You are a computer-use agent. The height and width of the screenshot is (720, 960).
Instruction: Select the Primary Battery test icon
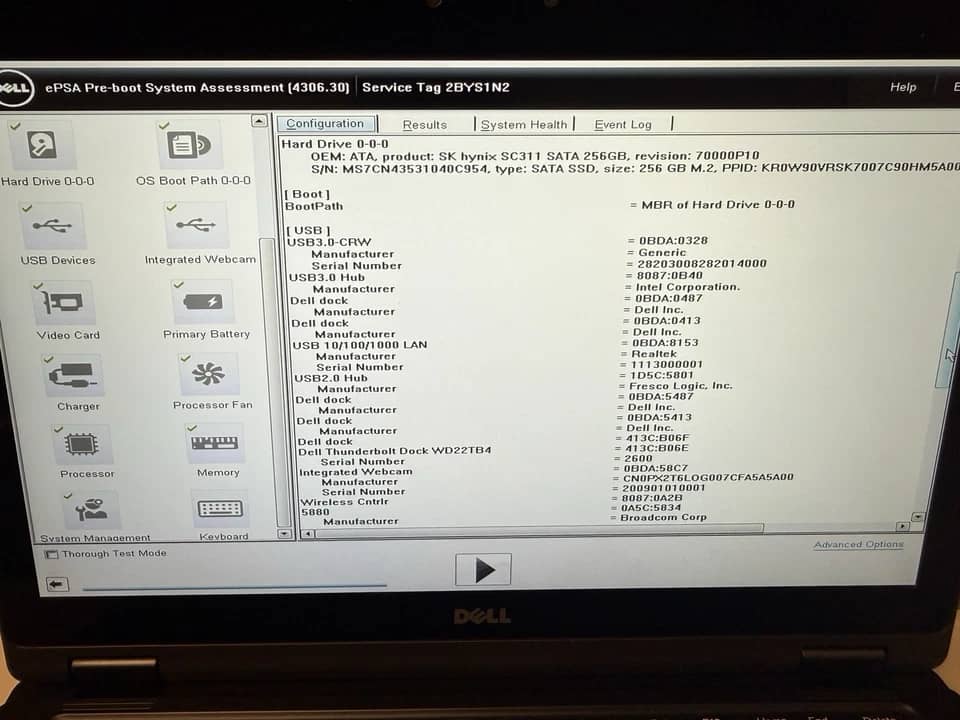tap(203, 301)
